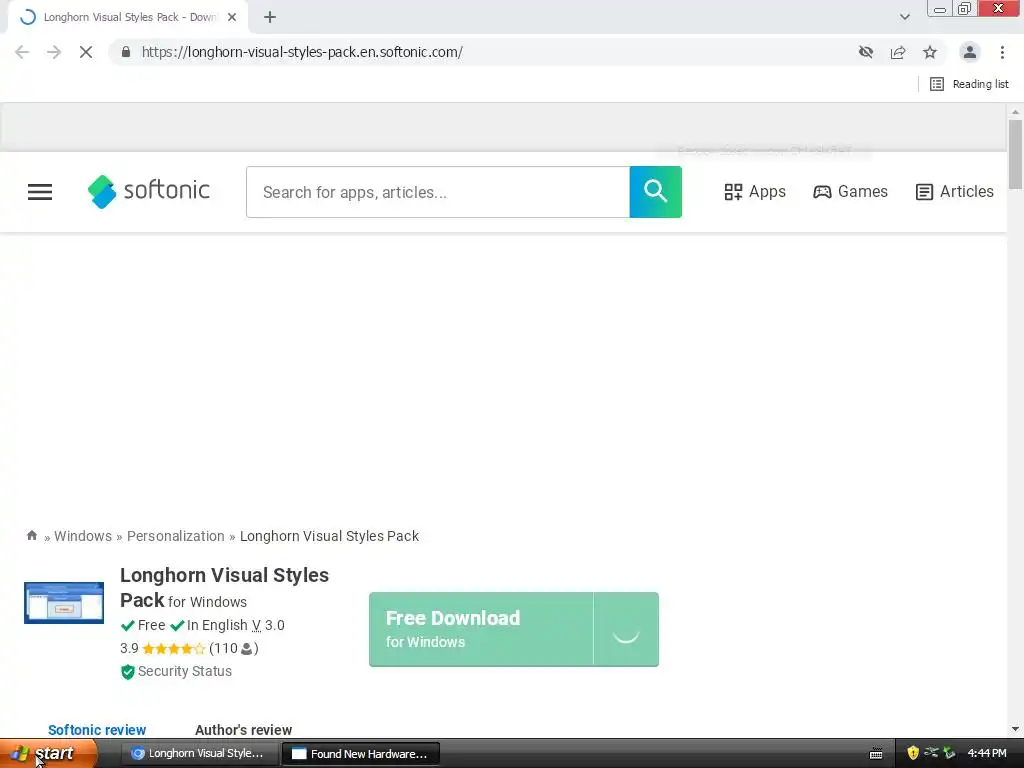Click the scrollbar up arrow

[1015, 112]
